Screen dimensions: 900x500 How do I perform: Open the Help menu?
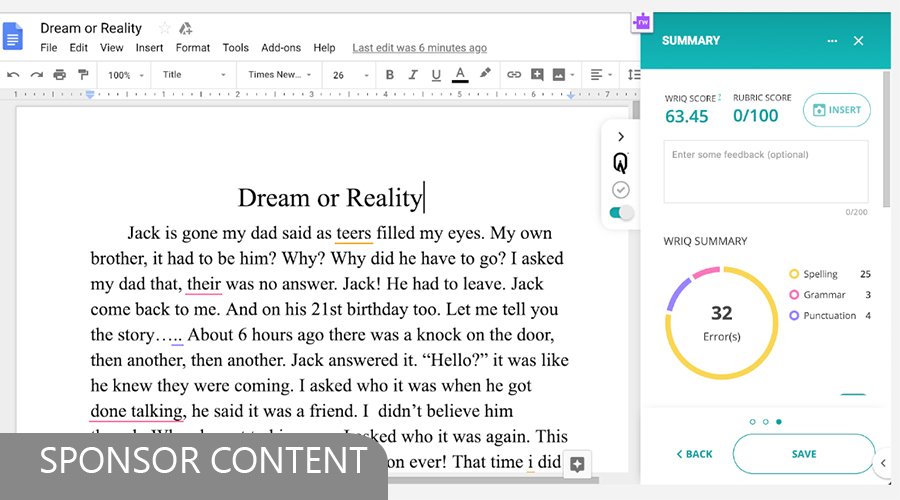coord(324,48)
